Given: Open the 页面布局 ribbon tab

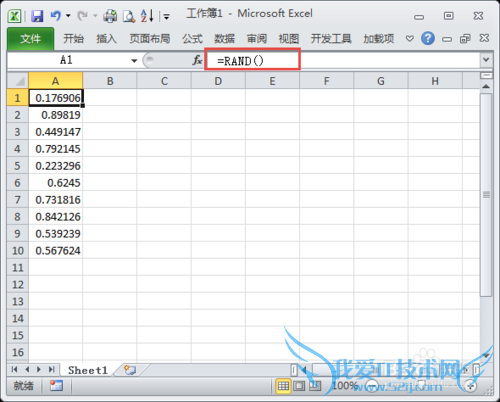Looking at the screenshot, I should [x=150, y=39].
